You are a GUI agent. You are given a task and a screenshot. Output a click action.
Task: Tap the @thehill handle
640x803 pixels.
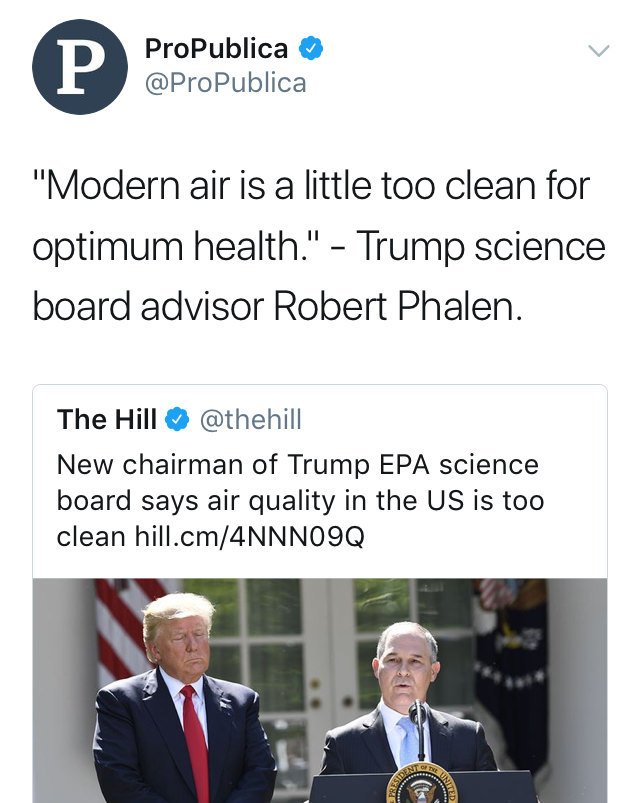(251, 421)
